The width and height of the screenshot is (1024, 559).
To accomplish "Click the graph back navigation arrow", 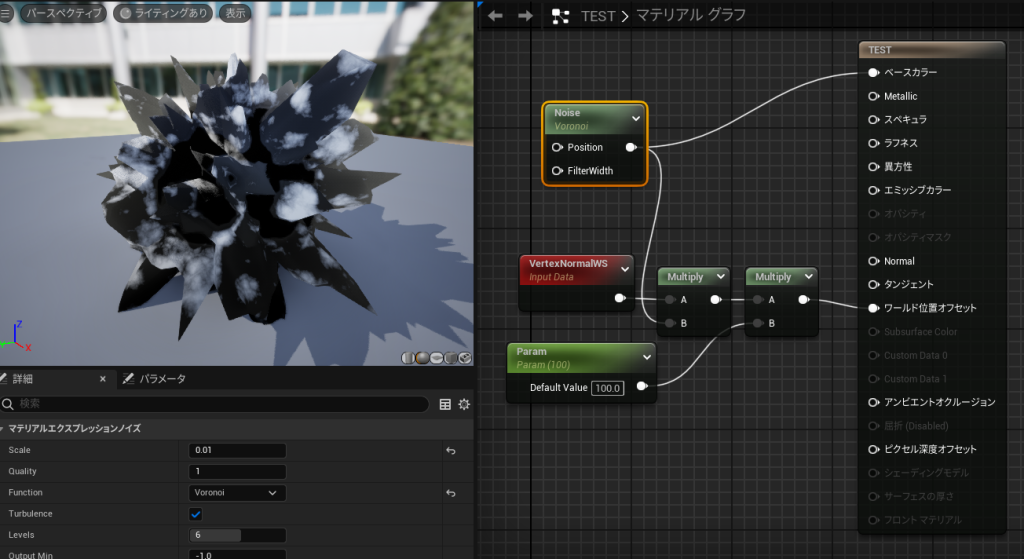I will click(495, 16).
